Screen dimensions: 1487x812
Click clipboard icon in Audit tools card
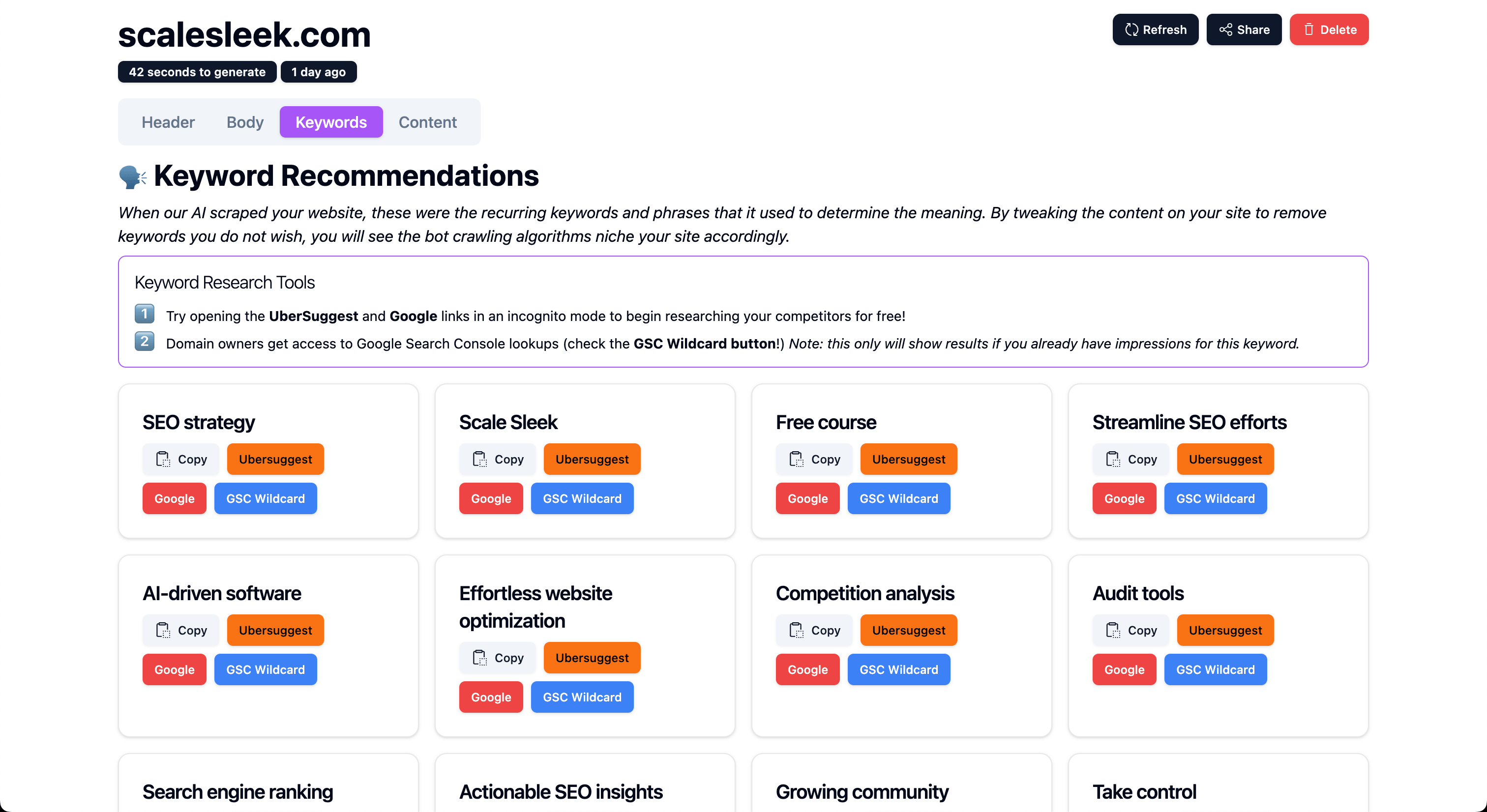1113,630
